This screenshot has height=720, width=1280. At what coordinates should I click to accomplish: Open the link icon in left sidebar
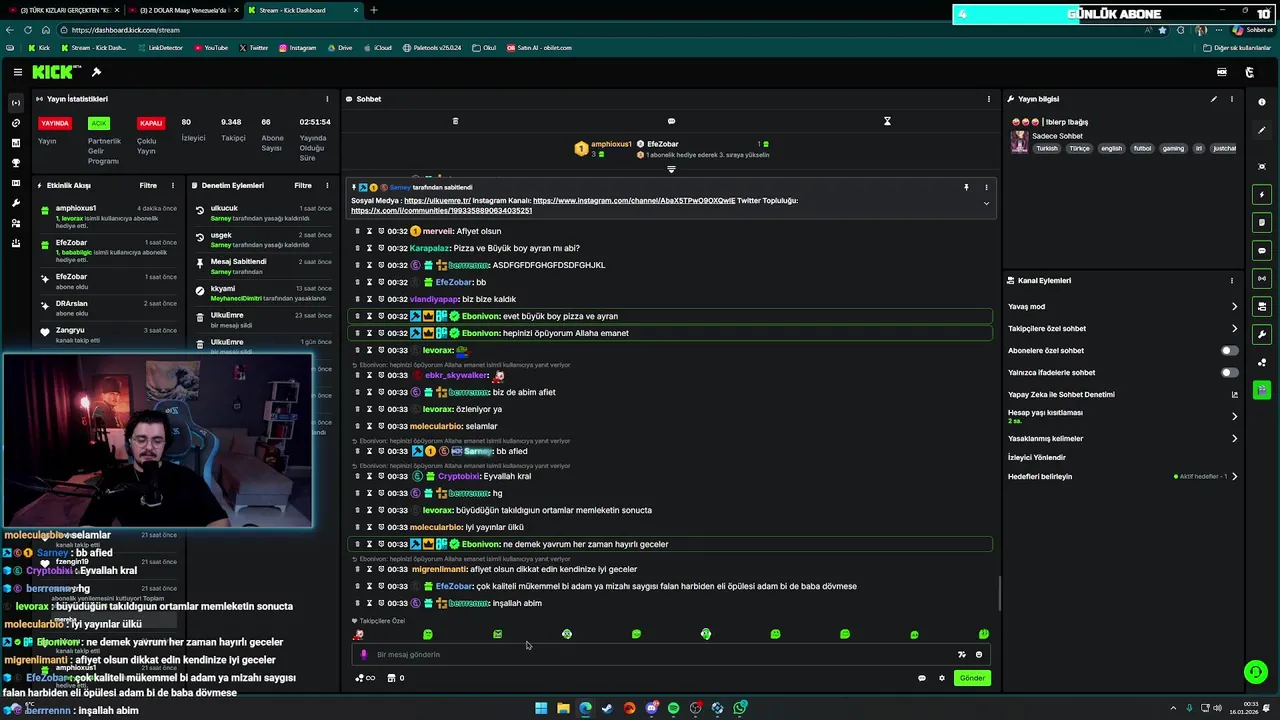coord(16,123)
